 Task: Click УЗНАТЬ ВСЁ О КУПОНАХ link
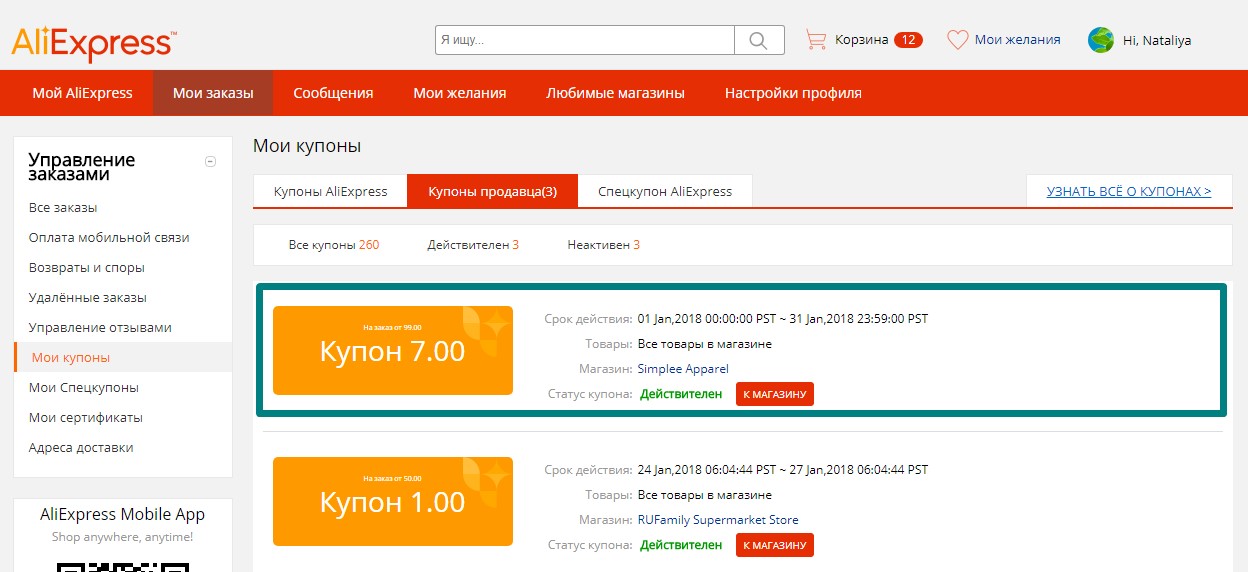(1129, 191)
